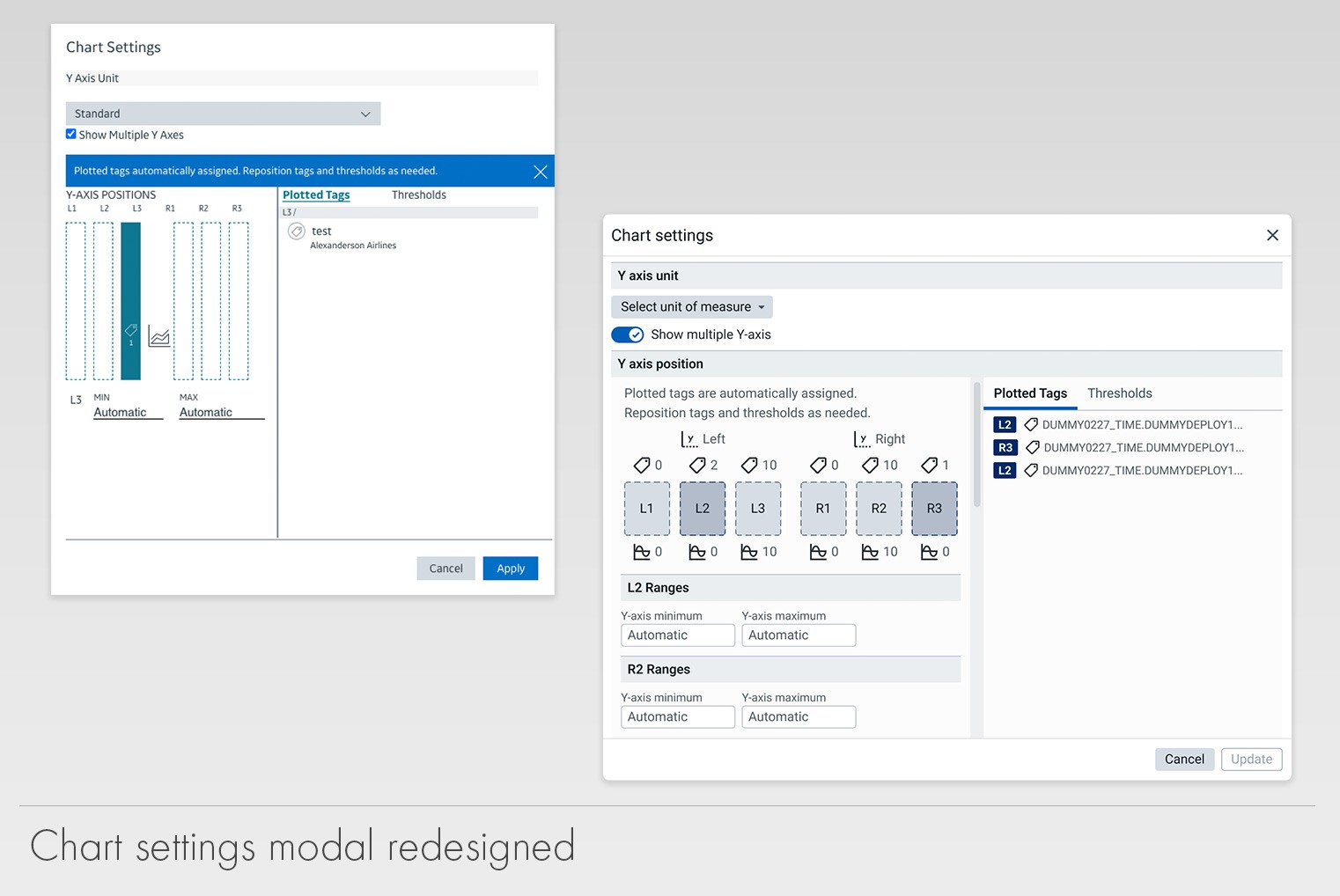The height and width of the screenshot is (896, 1340).
Task: Click the L3 MAX Automatic field
Action: point(222,412)
